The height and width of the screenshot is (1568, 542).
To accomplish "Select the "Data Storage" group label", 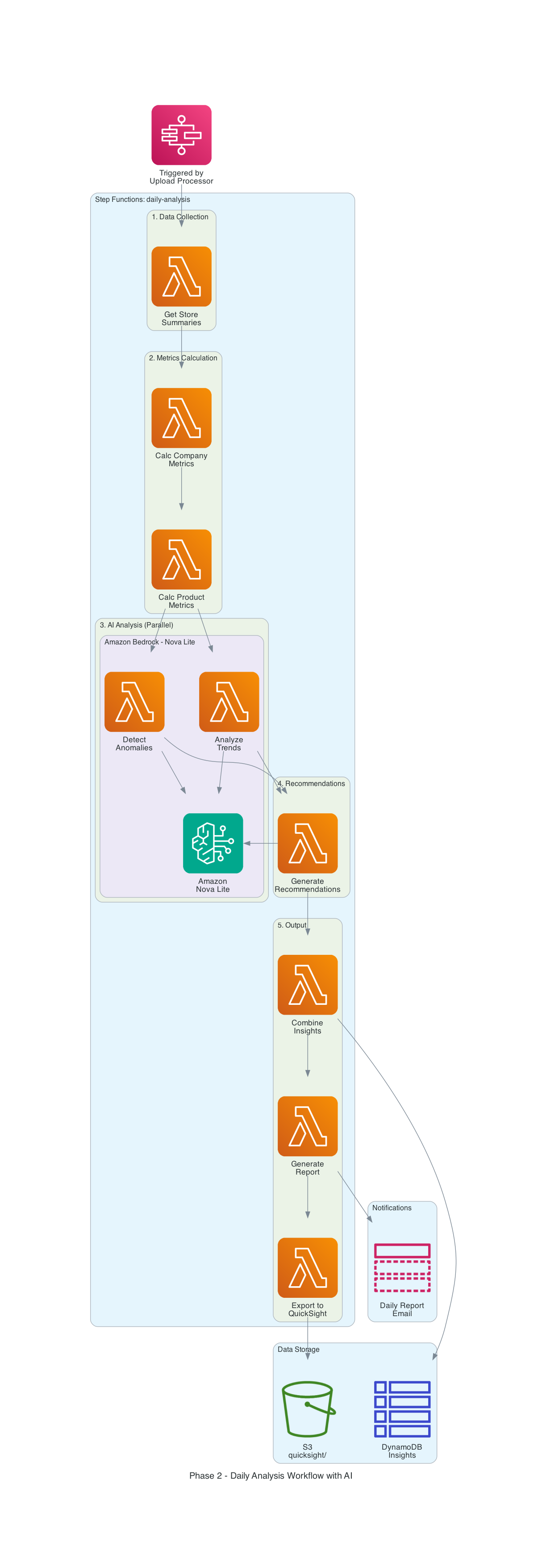I will pos(298,1350).
